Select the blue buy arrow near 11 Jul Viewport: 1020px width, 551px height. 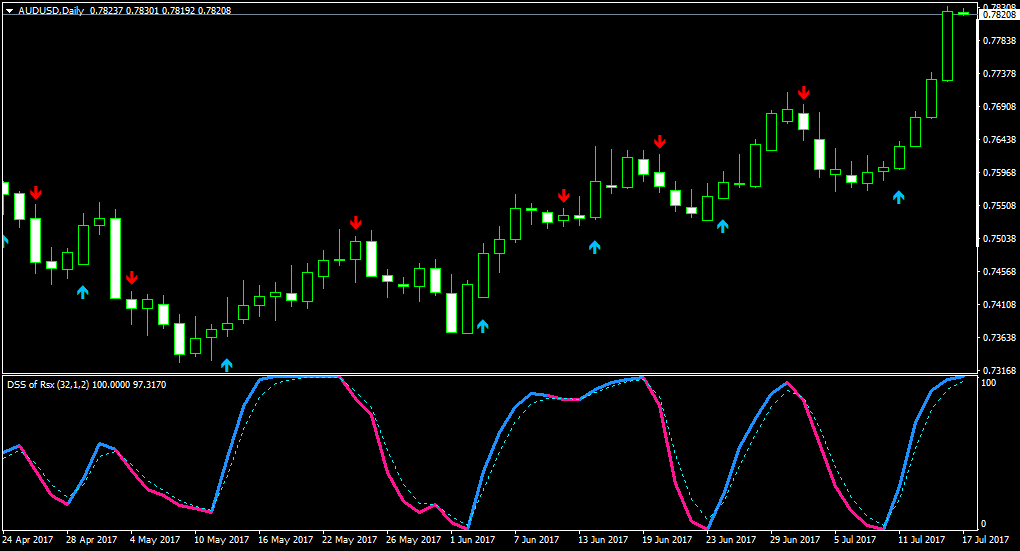click(898, 197)
